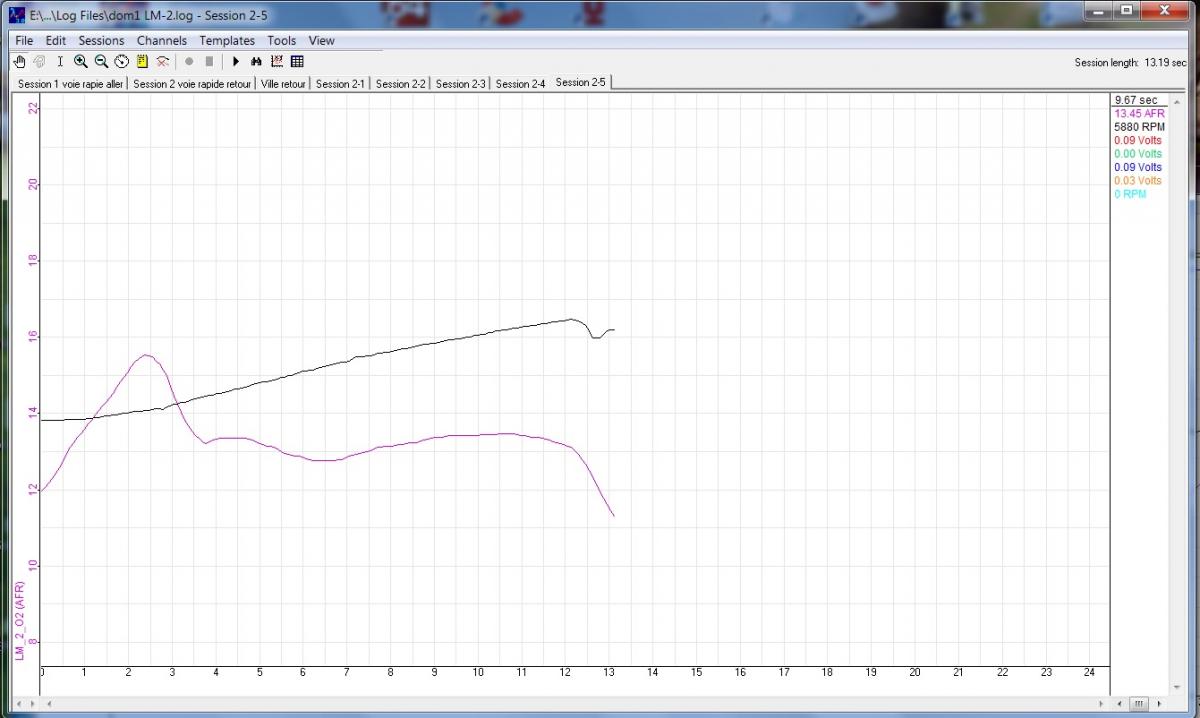Viewport: 1200px width, 718px height.
Task: Click the grayed-out hand tool icon
Action: coord(39,61)
